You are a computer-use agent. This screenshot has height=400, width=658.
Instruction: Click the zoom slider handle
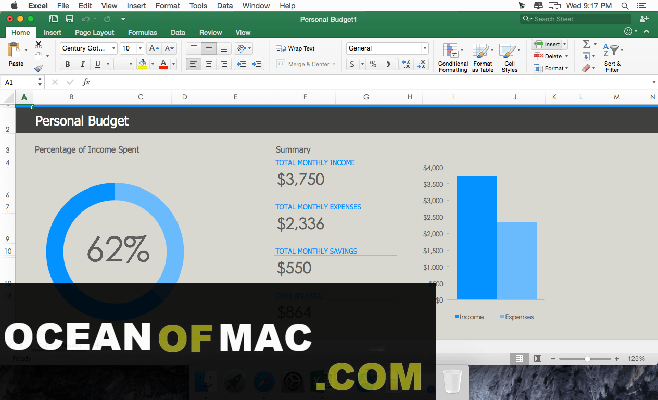point(587,358)
